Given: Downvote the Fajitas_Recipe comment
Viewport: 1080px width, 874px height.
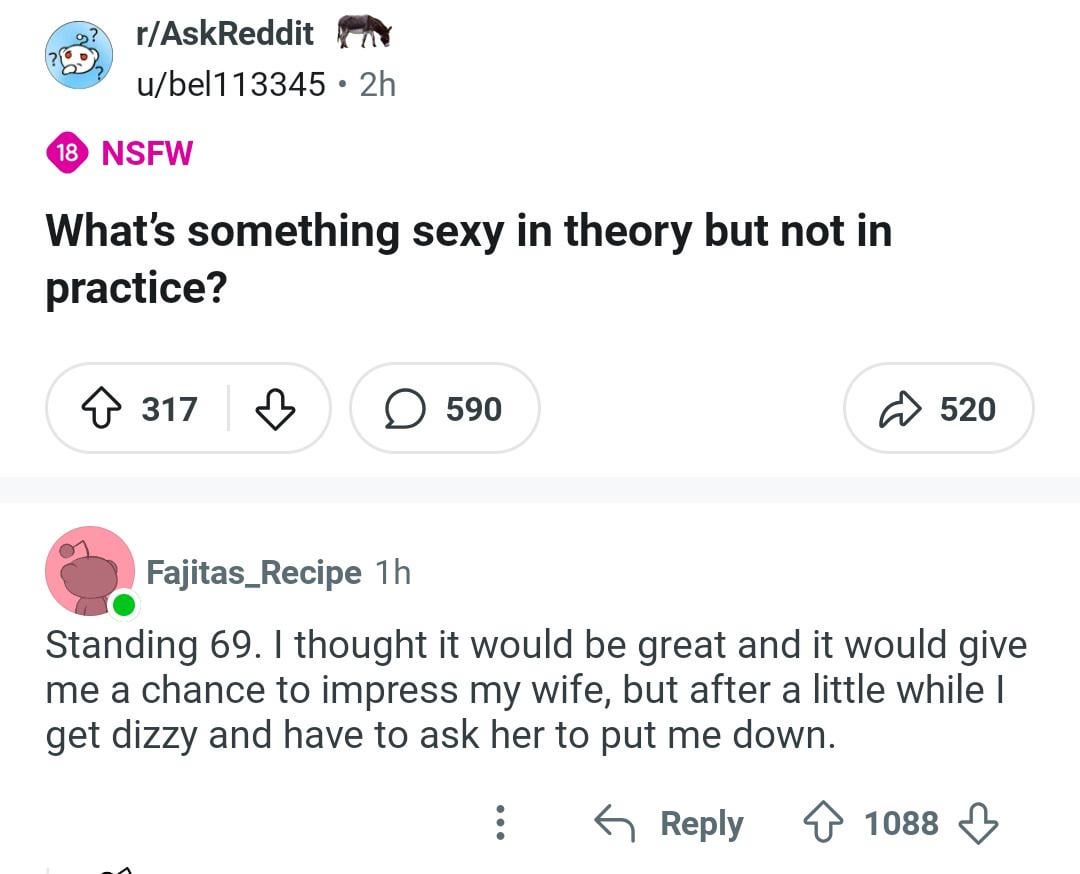Looking at the screenshot, I should coord(978,823).
